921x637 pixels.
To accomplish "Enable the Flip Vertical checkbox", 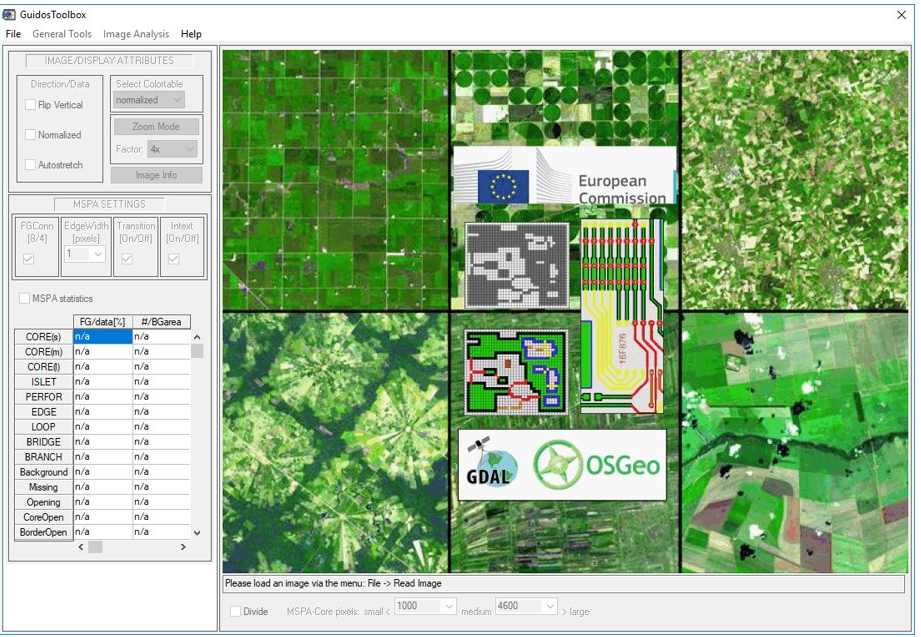I will point(31,105).
